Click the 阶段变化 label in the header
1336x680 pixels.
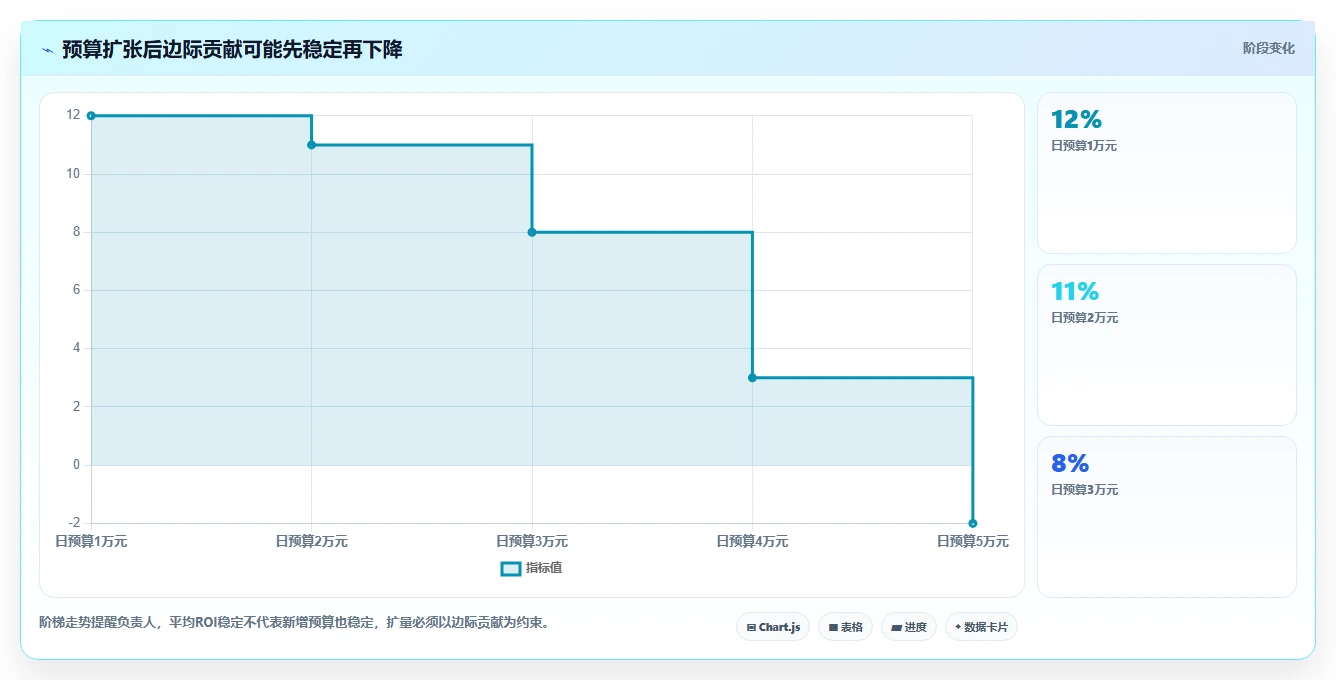[1269, 48]
